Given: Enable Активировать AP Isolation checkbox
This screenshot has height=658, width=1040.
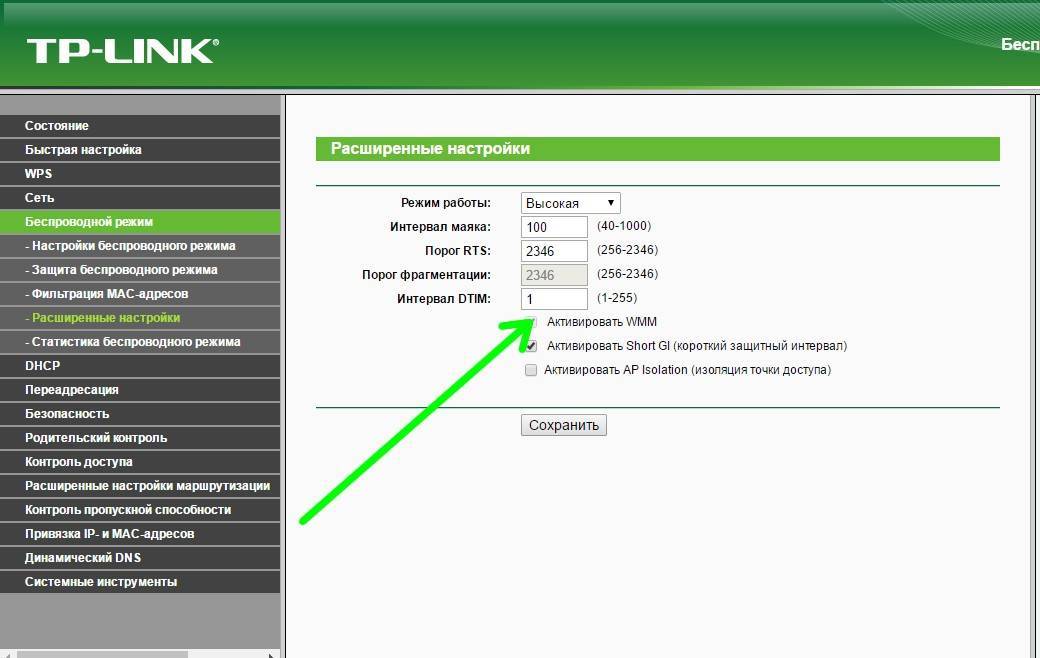Looking at the screenshot, I should (x=531, y=370).
